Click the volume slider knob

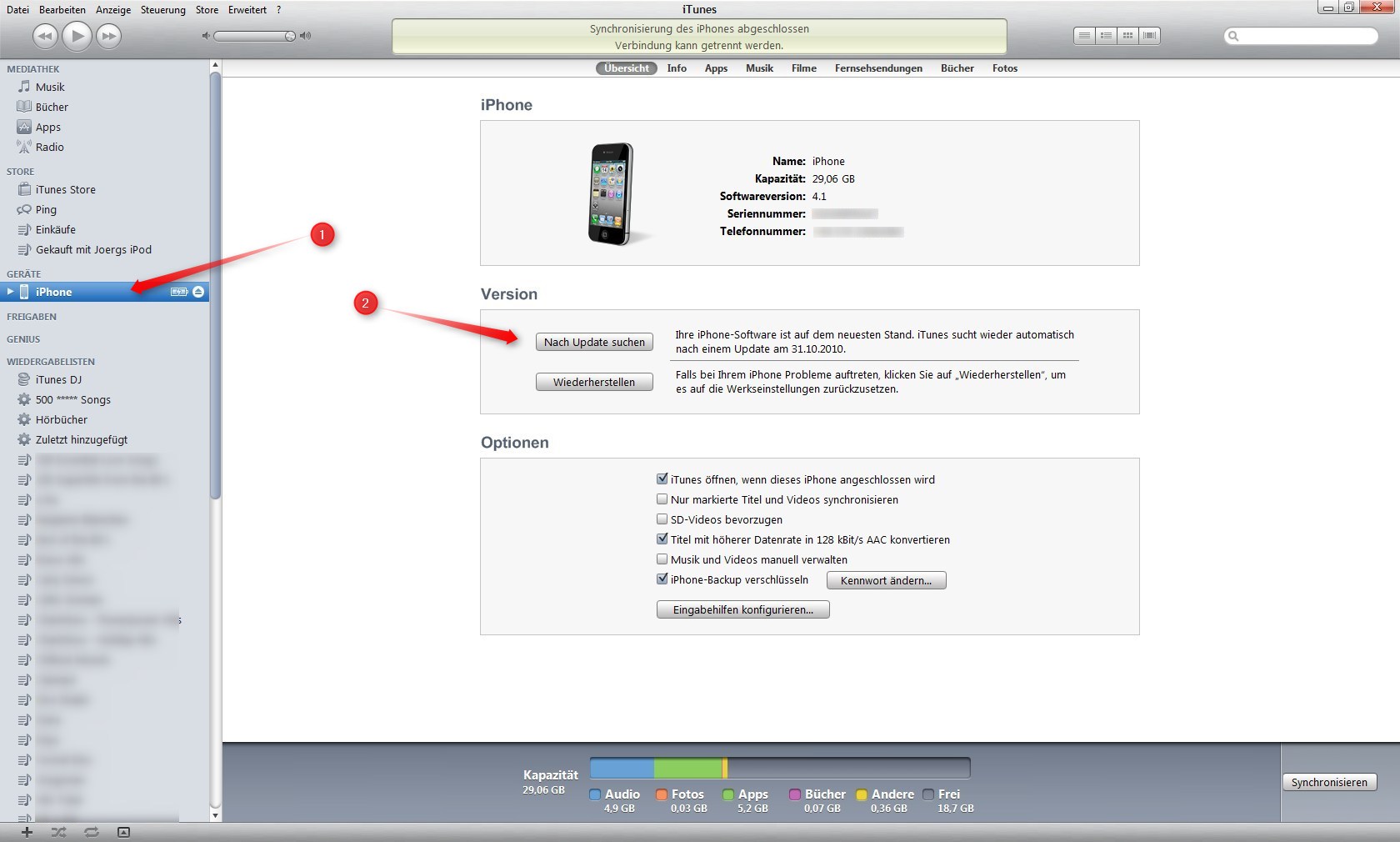(290, 36)
